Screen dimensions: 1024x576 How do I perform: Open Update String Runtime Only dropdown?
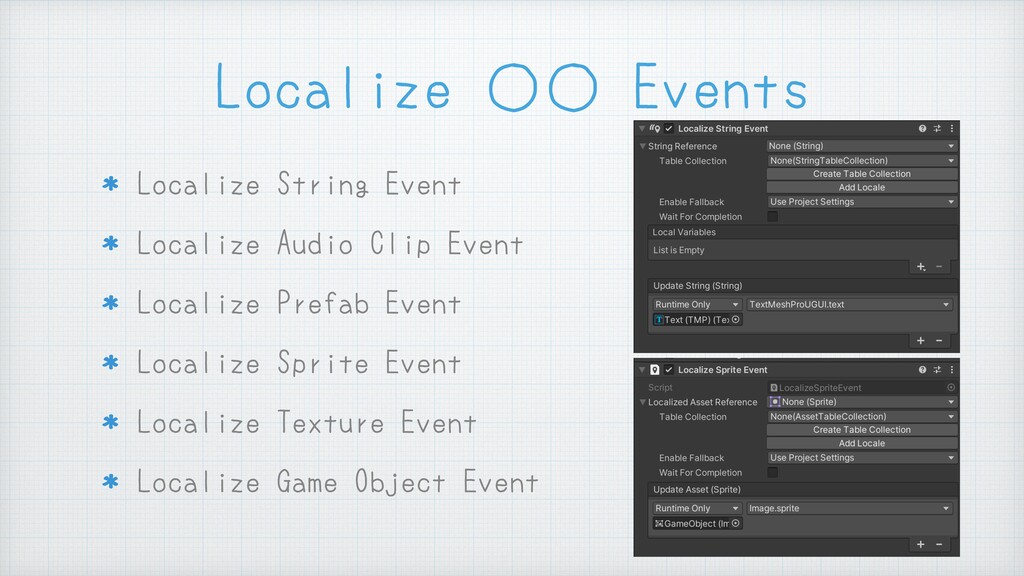pyautogui.click(x=697, y=304)
